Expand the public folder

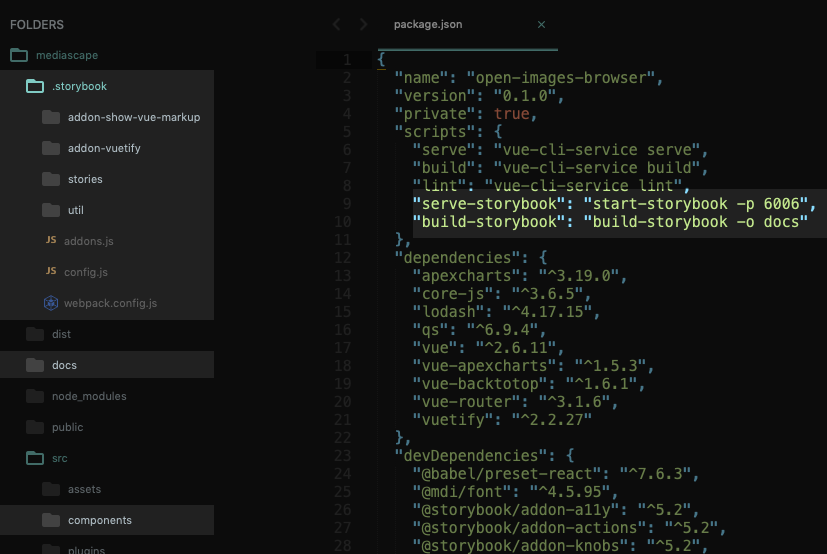click(x=68, y=427)
